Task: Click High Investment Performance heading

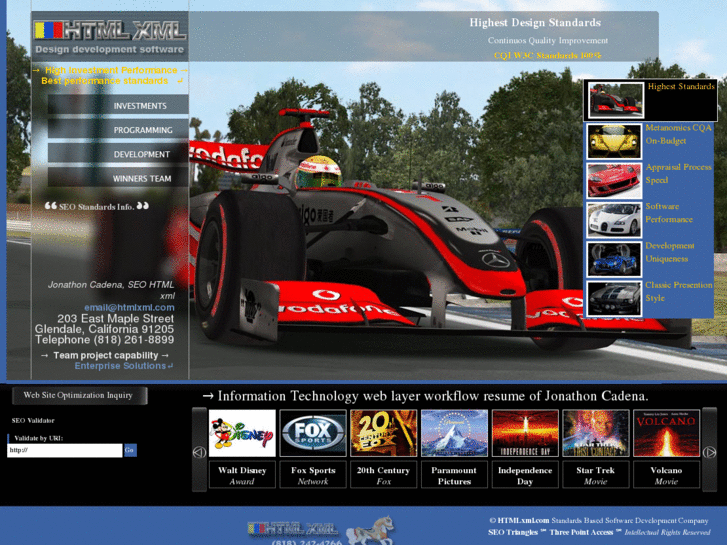Action: [111, 70]
